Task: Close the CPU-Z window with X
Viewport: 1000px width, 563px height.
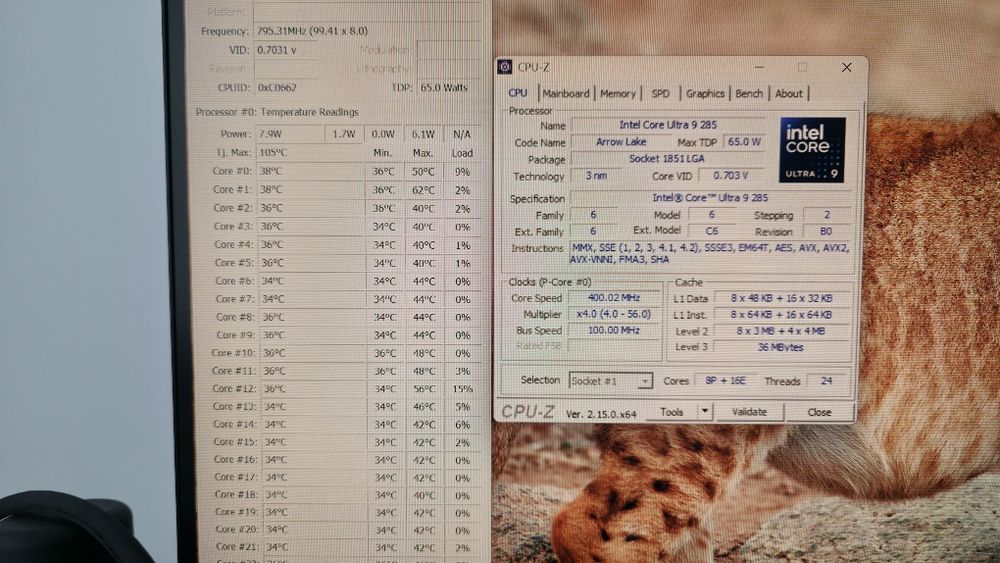Action: click(846, 67)
